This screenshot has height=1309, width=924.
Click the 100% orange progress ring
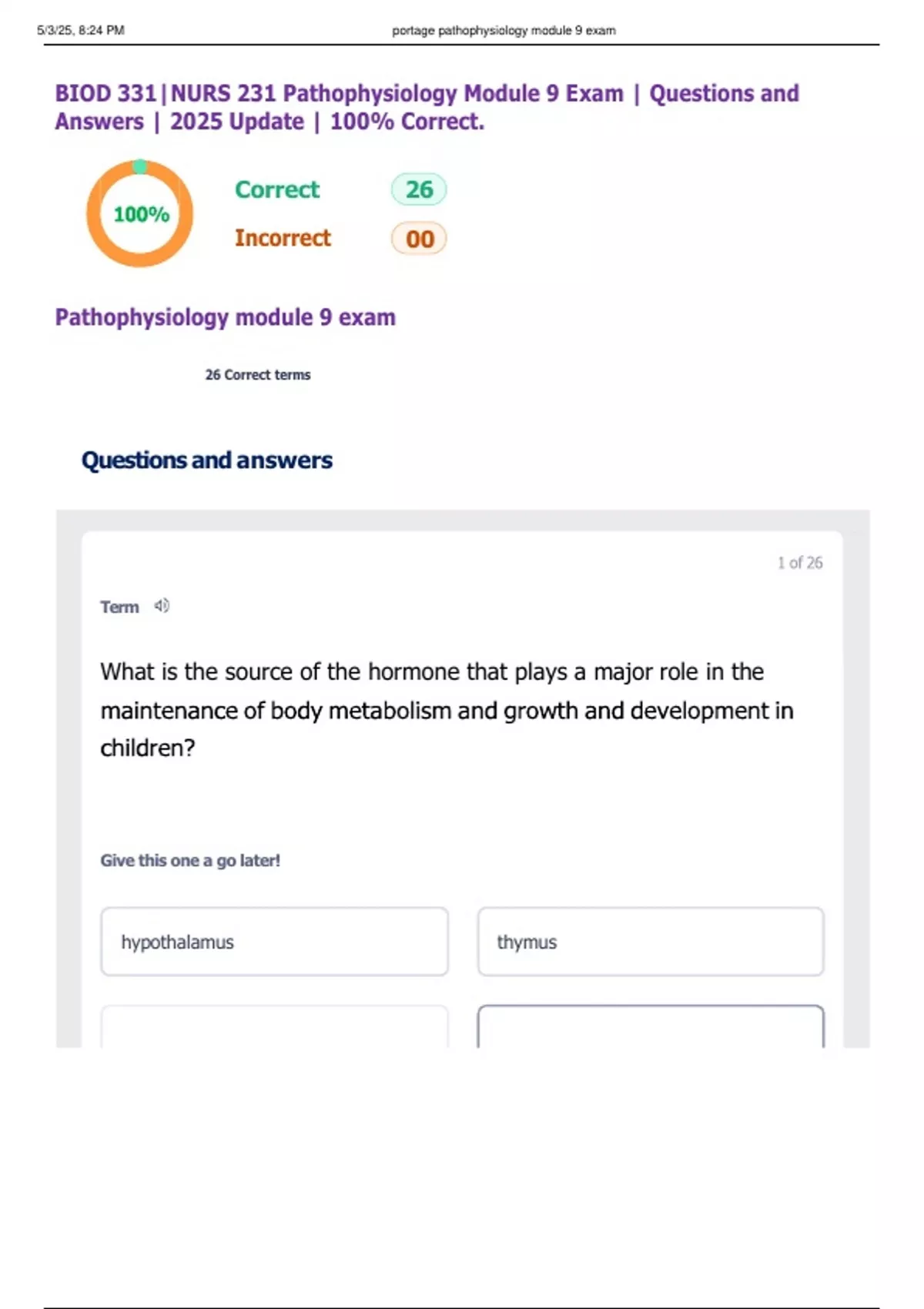(x=139, y=213)
